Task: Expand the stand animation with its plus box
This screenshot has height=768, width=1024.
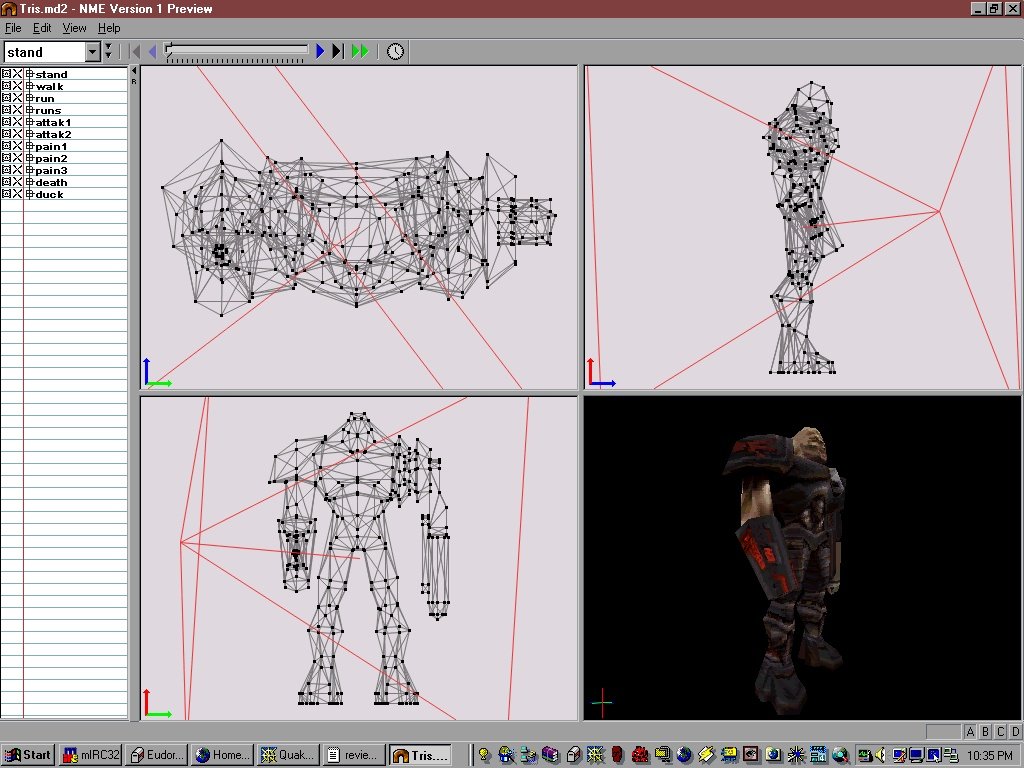Action: pos(29,74)
